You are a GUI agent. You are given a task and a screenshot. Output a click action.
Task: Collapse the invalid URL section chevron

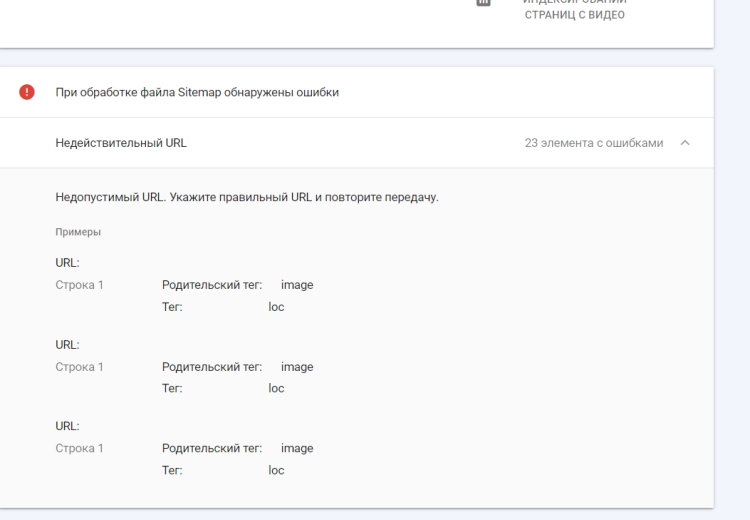685,143
